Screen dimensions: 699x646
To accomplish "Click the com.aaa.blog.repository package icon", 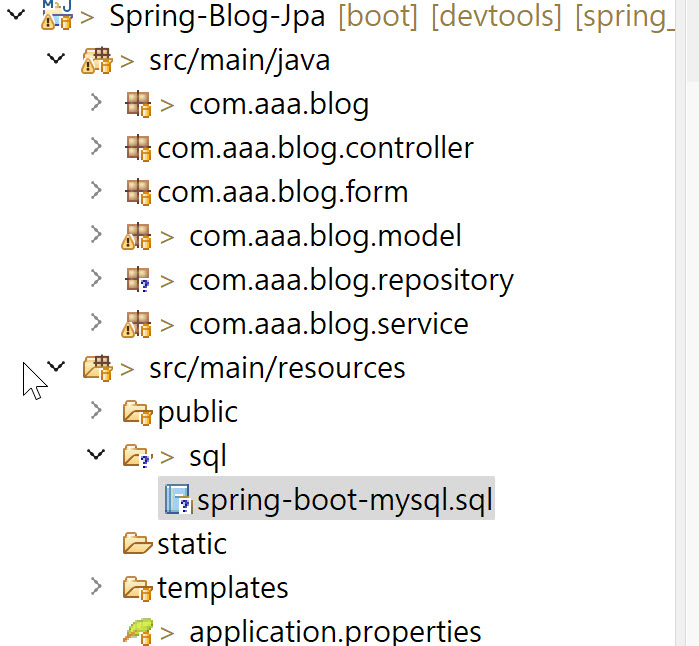I will click(x=138, y=280).
